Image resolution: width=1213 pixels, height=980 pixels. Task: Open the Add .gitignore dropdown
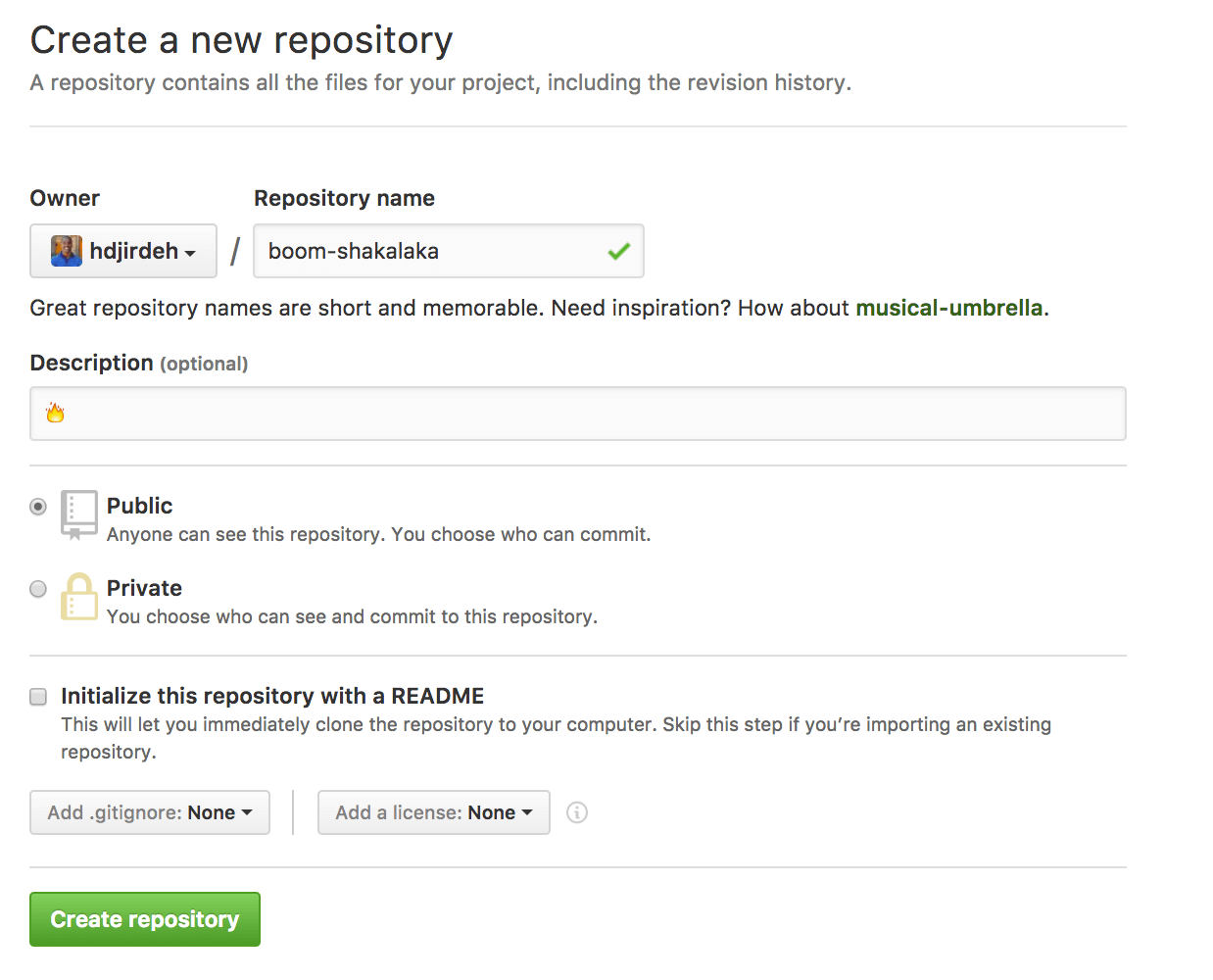click(150, 812)
